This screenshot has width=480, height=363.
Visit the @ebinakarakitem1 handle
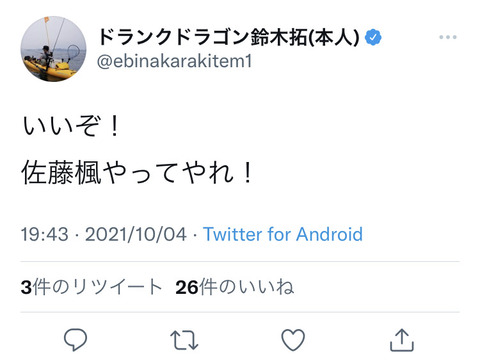(174, 61)
